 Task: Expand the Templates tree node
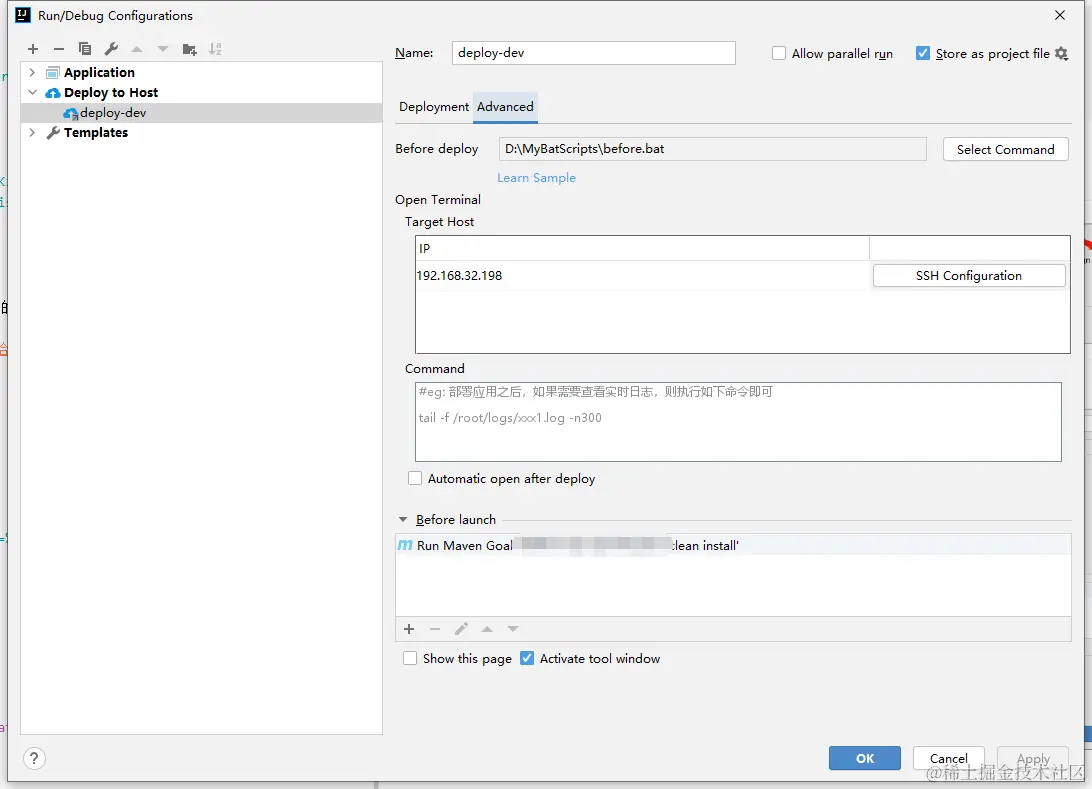tap(32, 132)
